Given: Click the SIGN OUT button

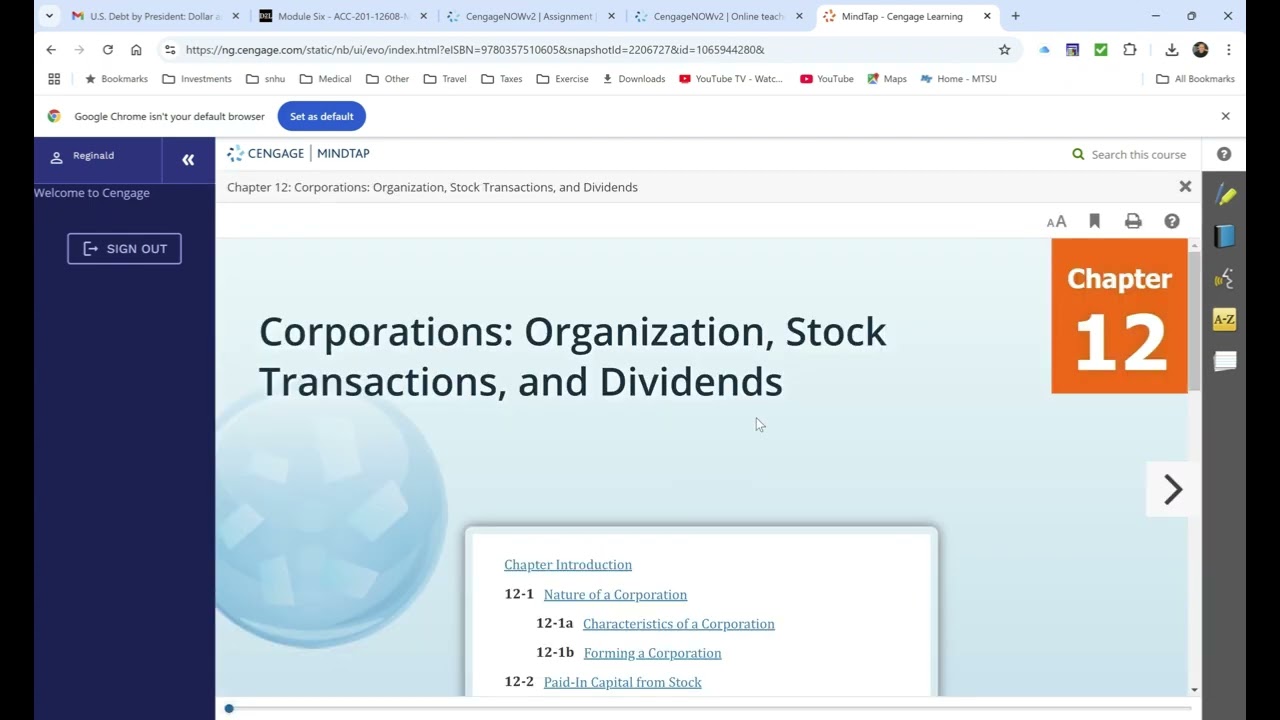Looking at the screenshot, I should point(124,249).
